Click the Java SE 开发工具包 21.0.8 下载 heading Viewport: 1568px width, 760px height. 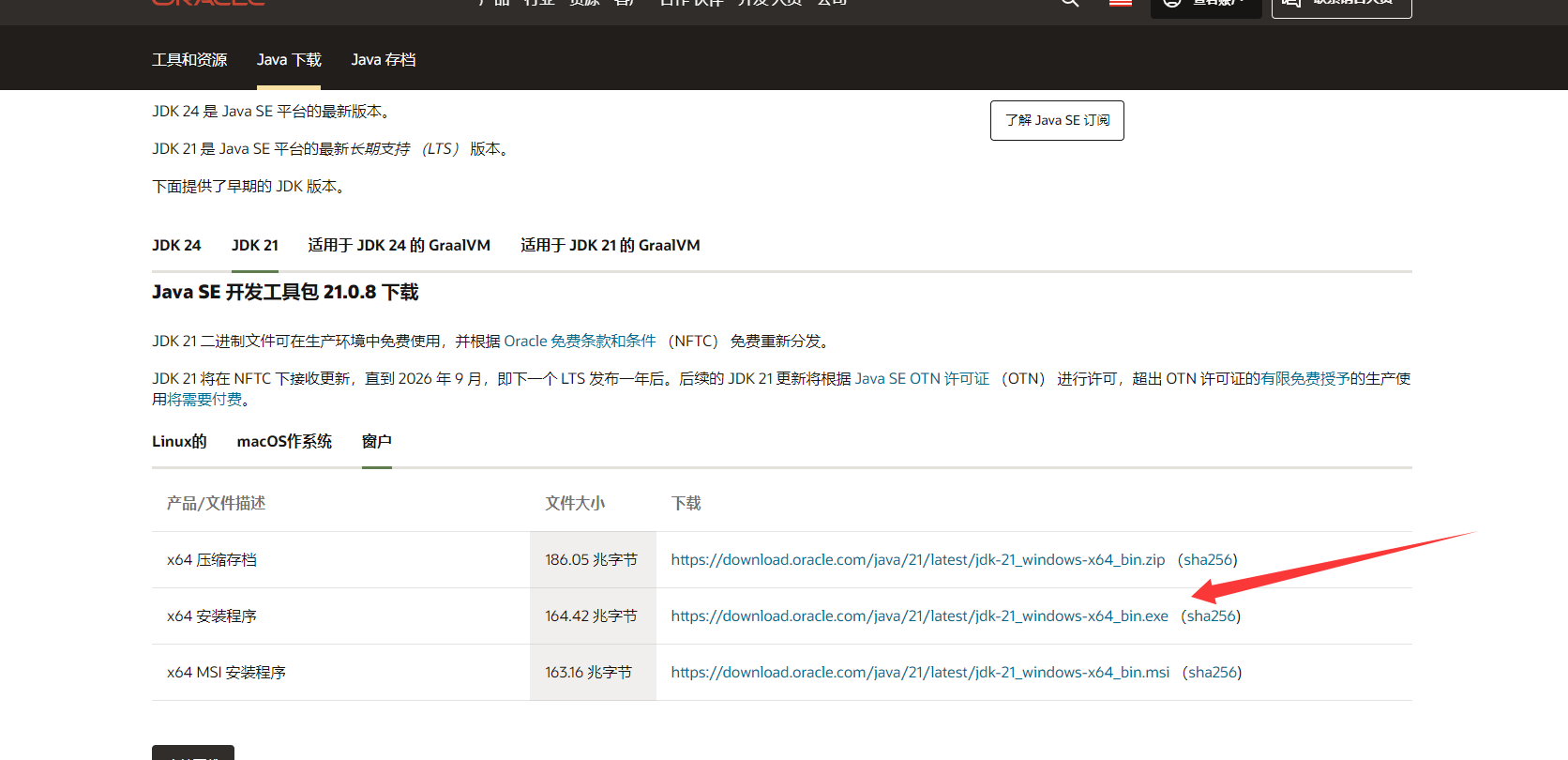(285, 292)
